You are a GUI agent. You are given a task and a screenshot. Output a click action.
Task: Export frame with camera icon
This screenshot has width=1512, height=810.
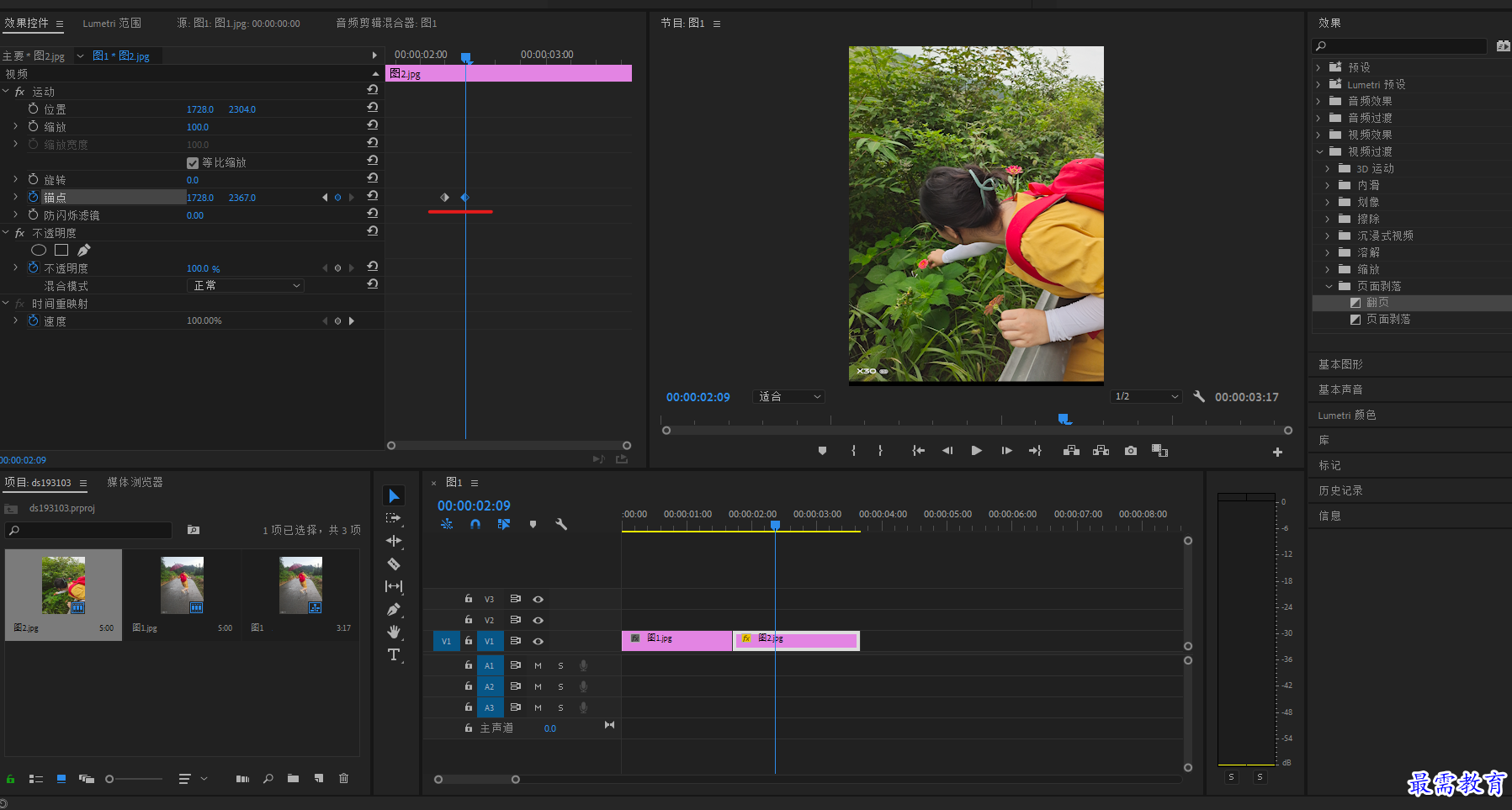tap(1131, 451)
